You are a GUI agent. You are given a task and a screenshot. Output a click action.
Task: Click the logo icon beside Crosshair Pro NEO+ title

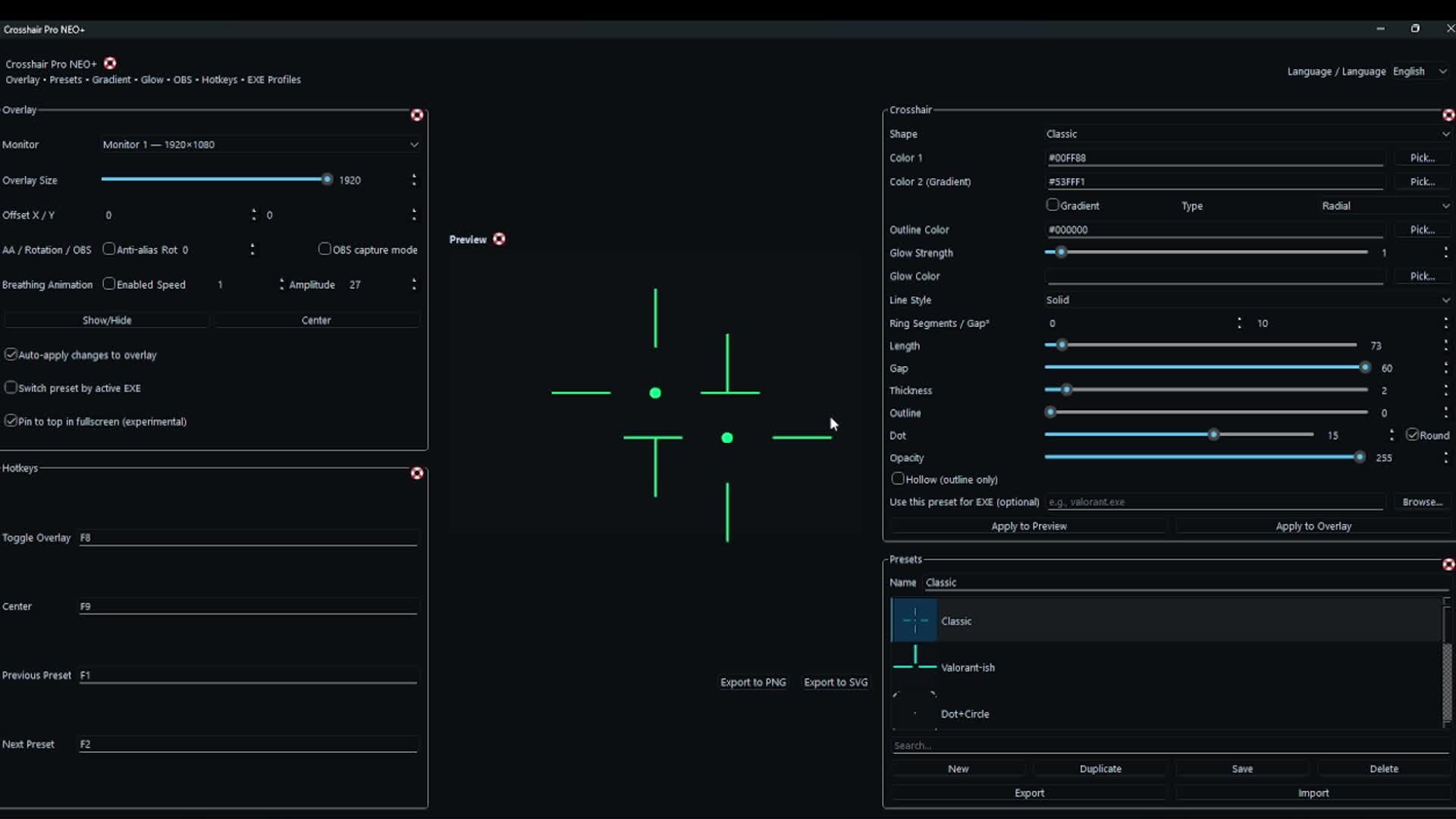pyautogui.click(x=110, y=64)
